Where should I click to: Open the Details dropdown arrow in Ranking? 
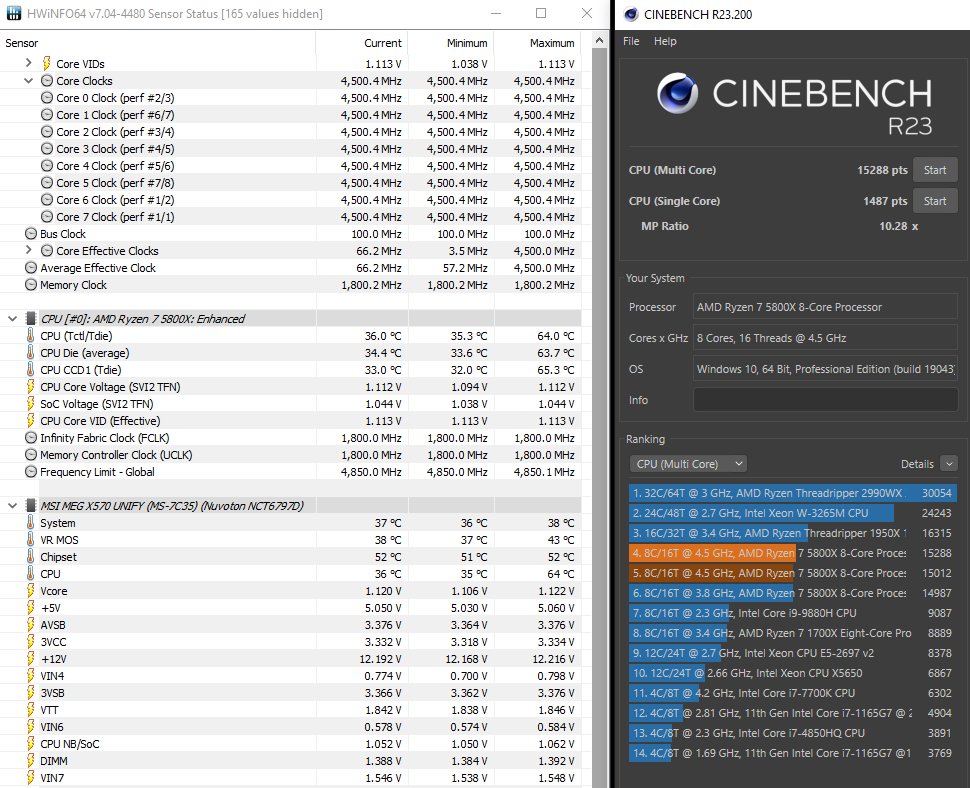(949, 463)
